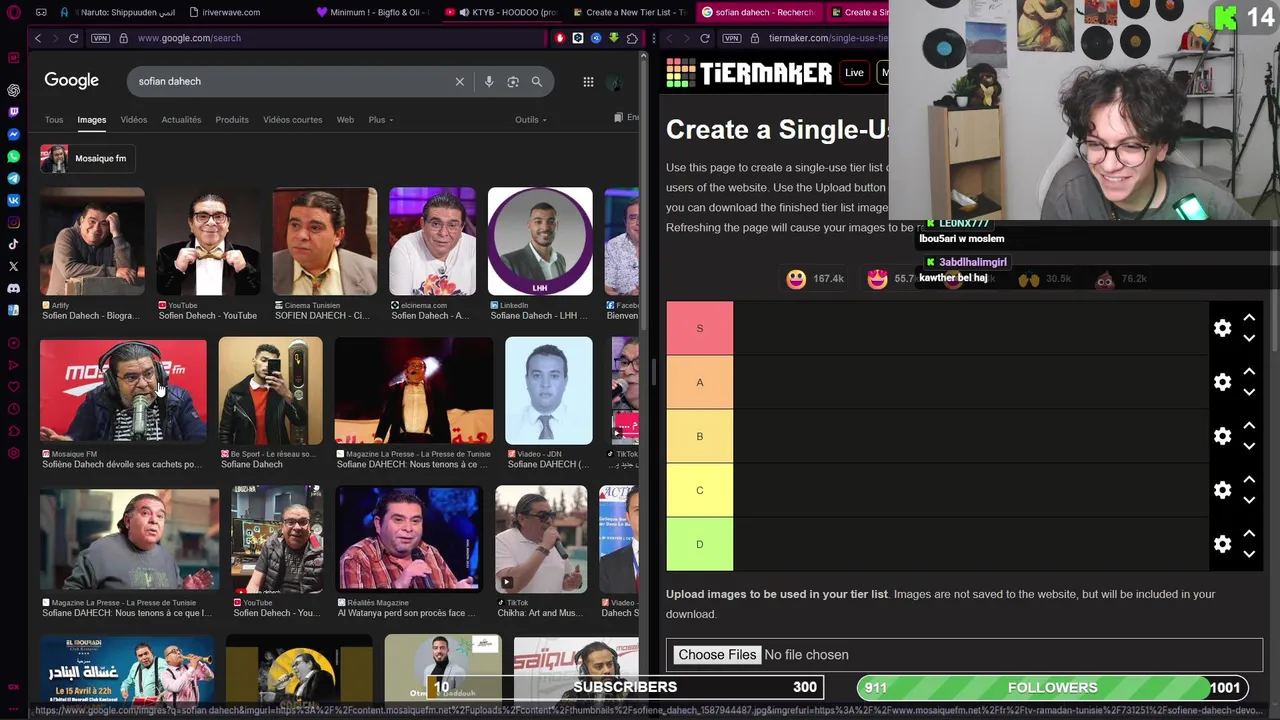1280x720 pixels.
Task: Open Messenger in the browser sidebar
Action: pyautogui.click(x=13, y=134)
